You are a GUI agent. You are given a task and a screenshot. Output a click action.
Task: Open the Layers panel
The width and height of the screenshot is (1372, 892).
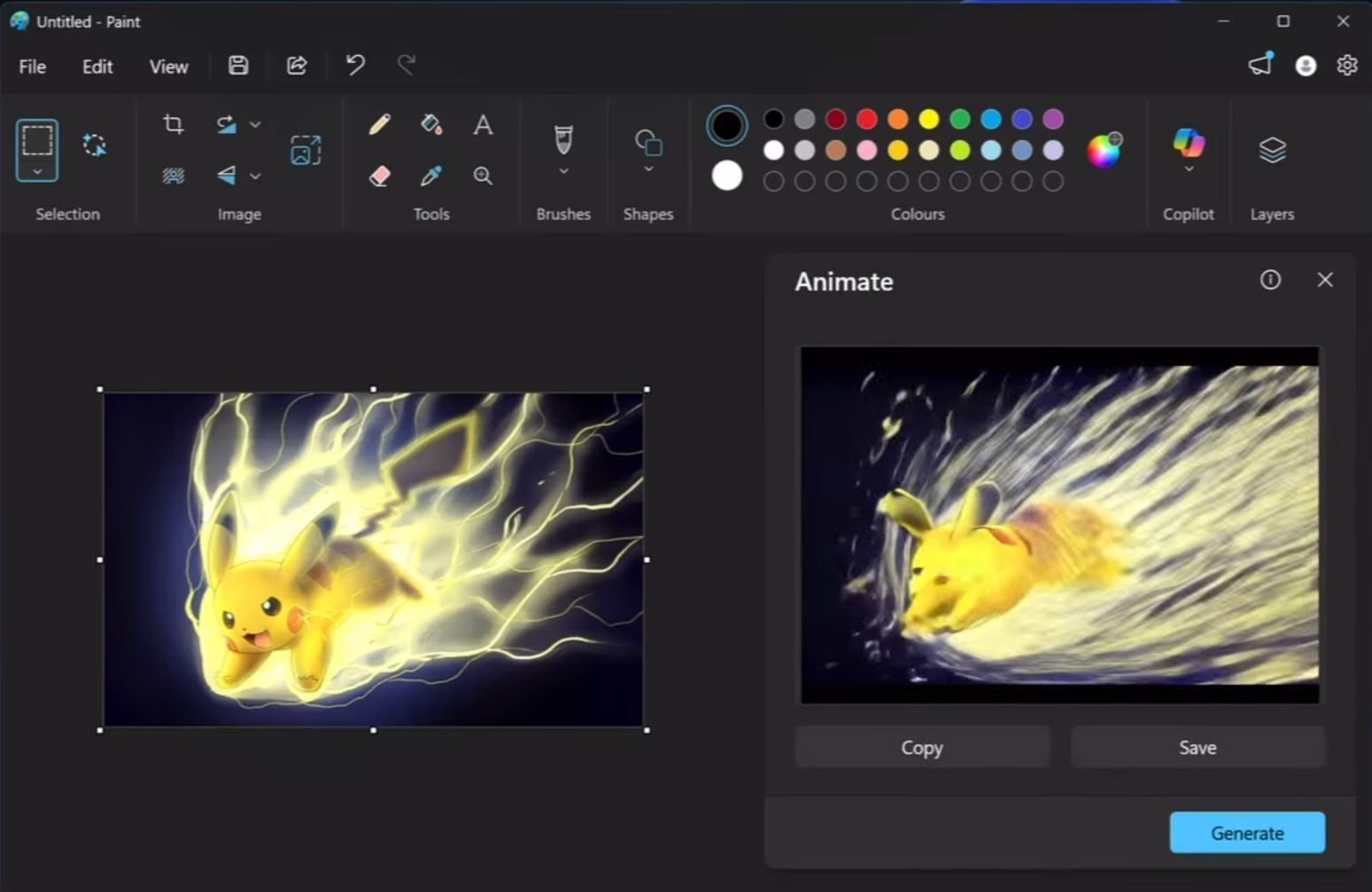click(x=1272, y=151)
